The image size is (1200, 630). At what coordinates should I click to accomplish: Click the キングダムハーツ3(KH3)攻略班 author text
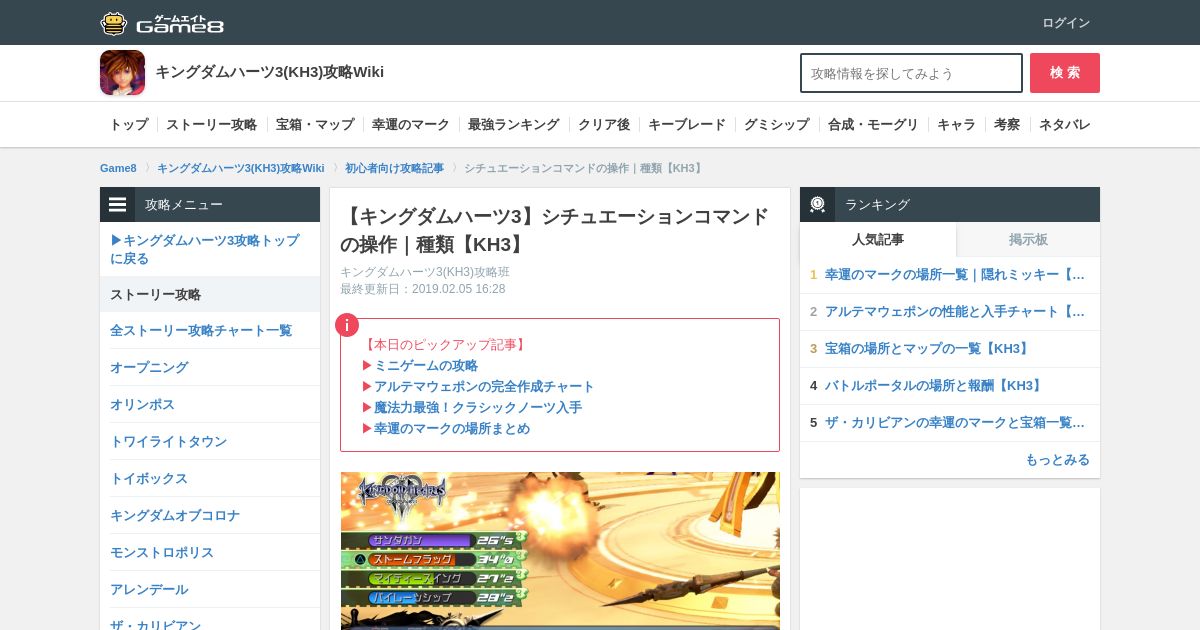[424, 272]
